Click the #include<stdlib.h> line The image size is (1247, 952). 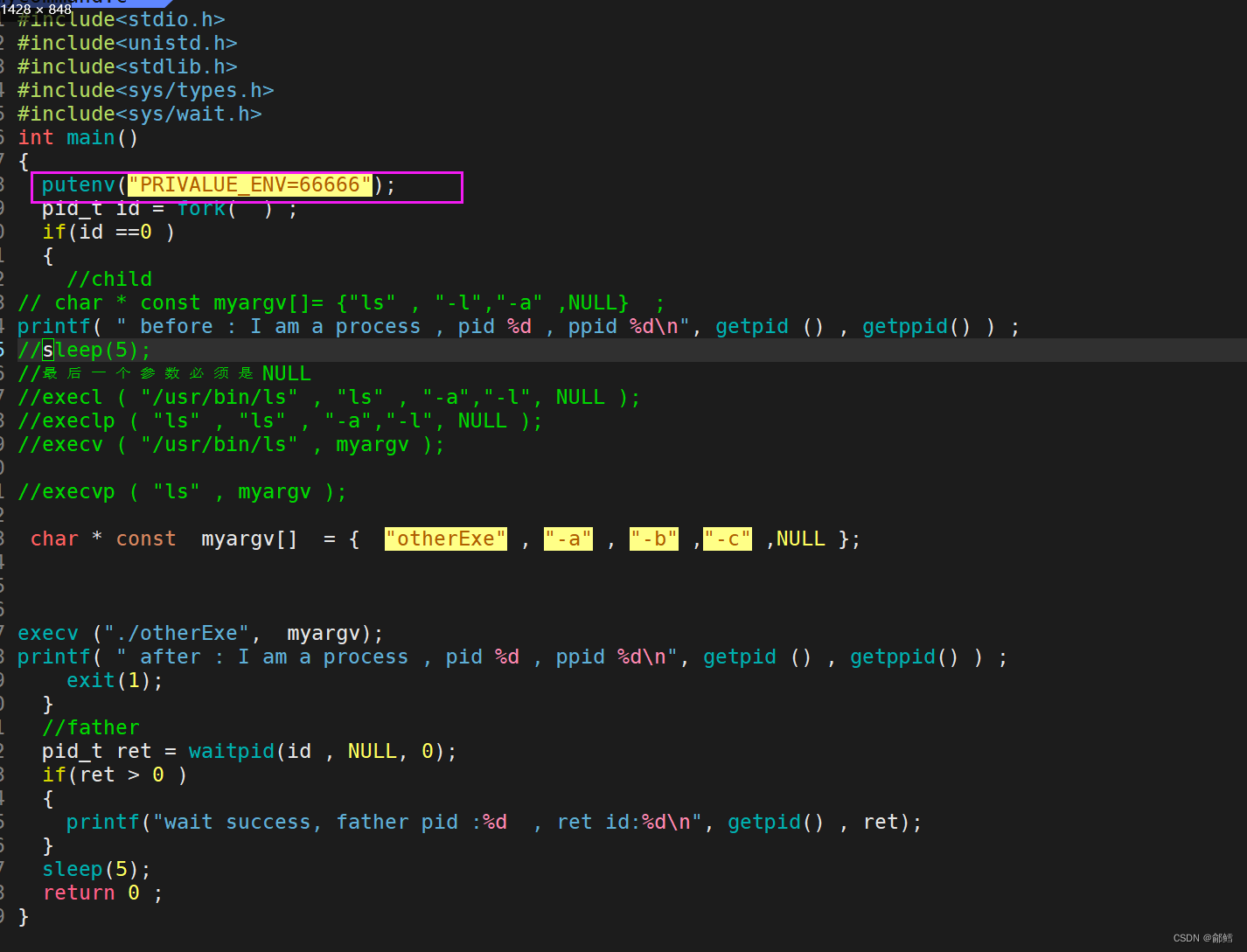click(127, 66)
